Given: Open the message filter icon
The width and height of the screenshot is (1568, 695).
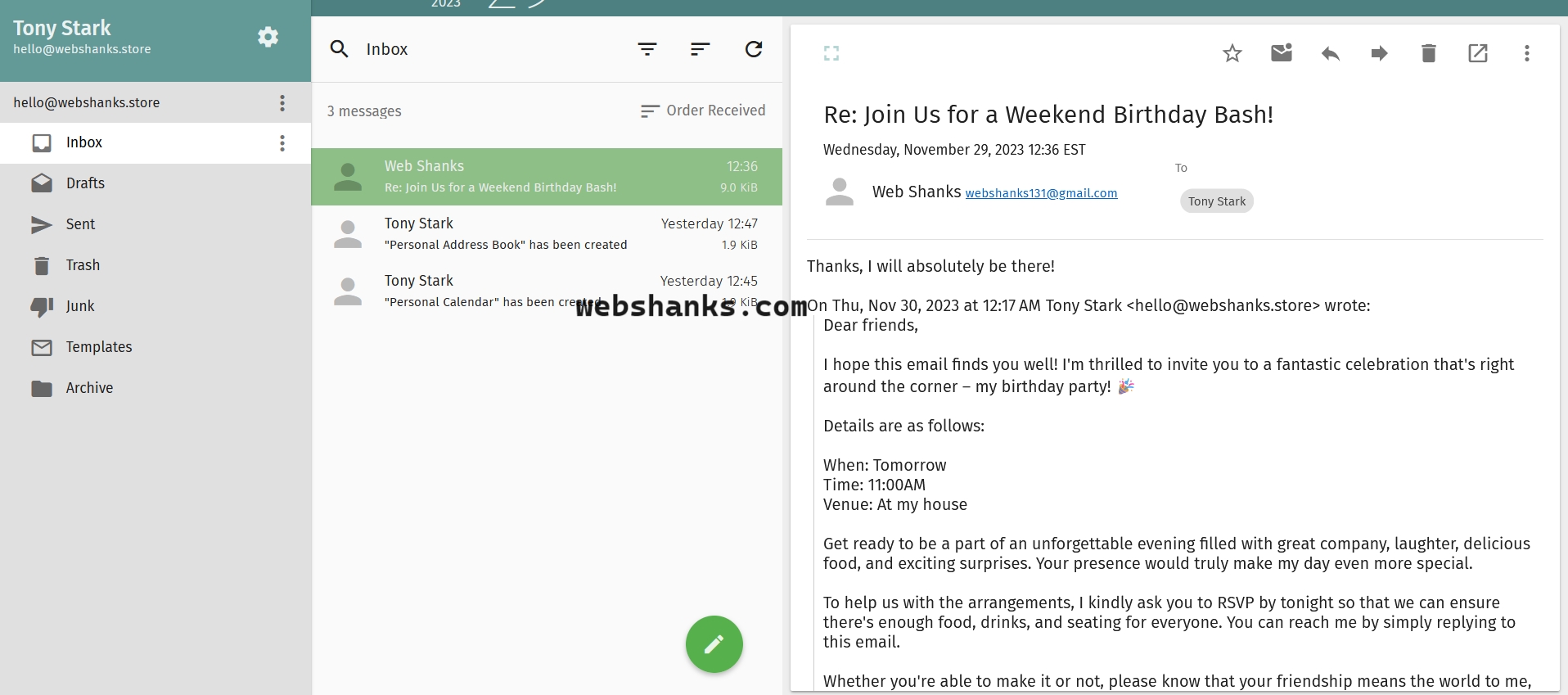Looking at the screenshot, I should pyautogui.click(x=647, y=49).
